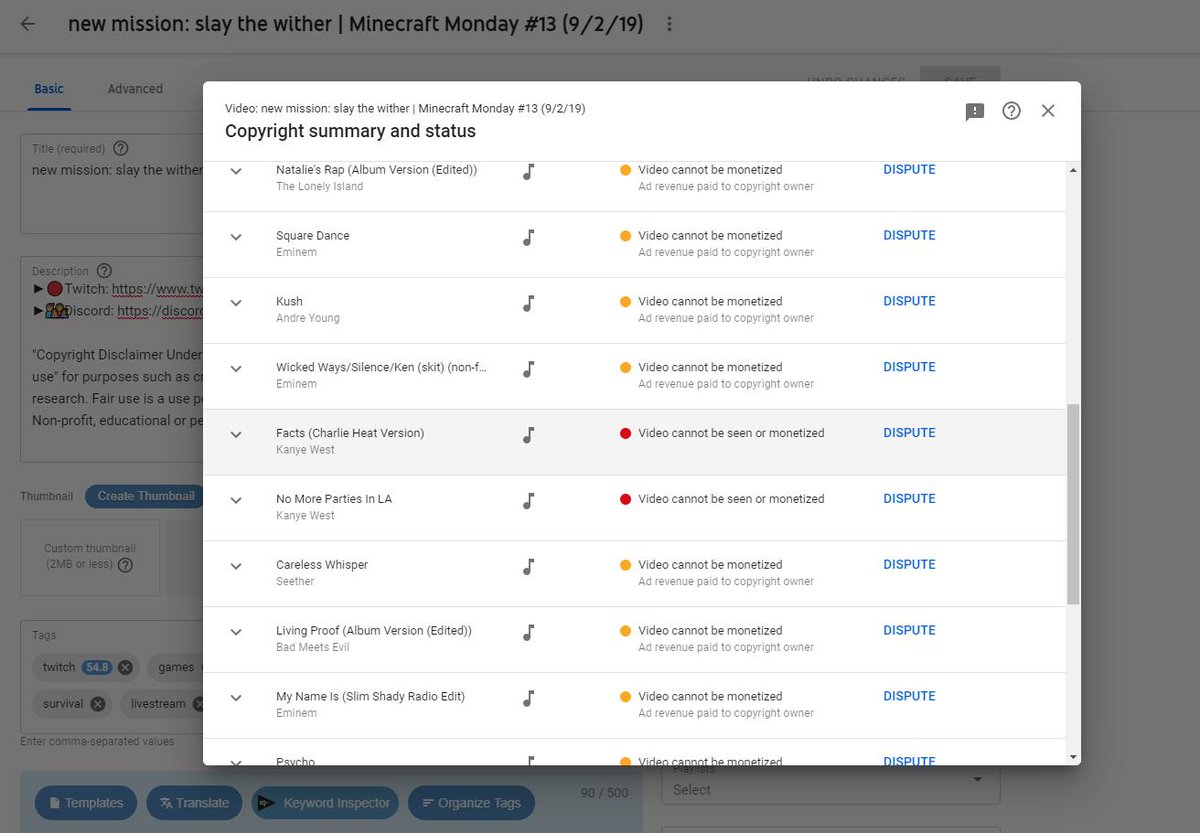Click music note icon for No More Parties In LA
The height and width of the screenshot is (833, 1200).
pyautogui.click(x=529, y=501)
